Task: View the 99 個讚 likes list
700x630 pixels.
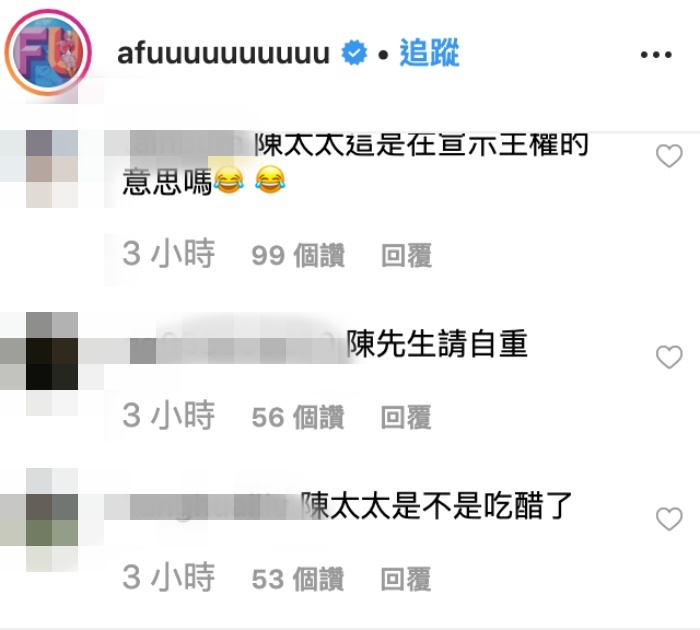Action: (298, 255)
